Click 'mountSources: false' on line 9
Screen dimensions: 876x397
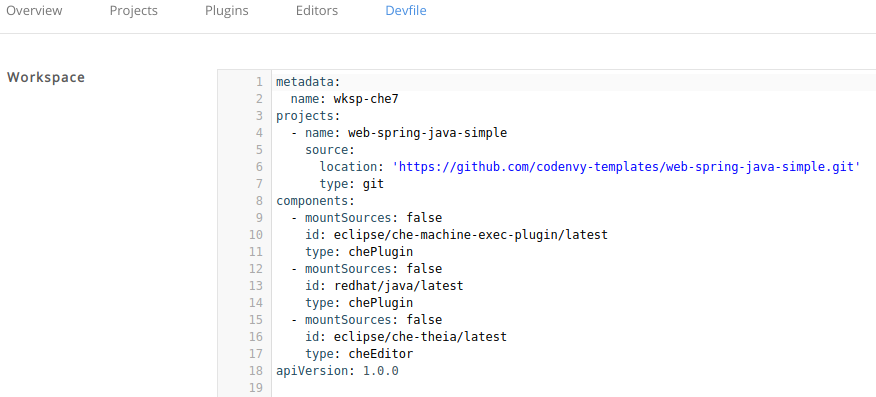[x=373, y=218]
